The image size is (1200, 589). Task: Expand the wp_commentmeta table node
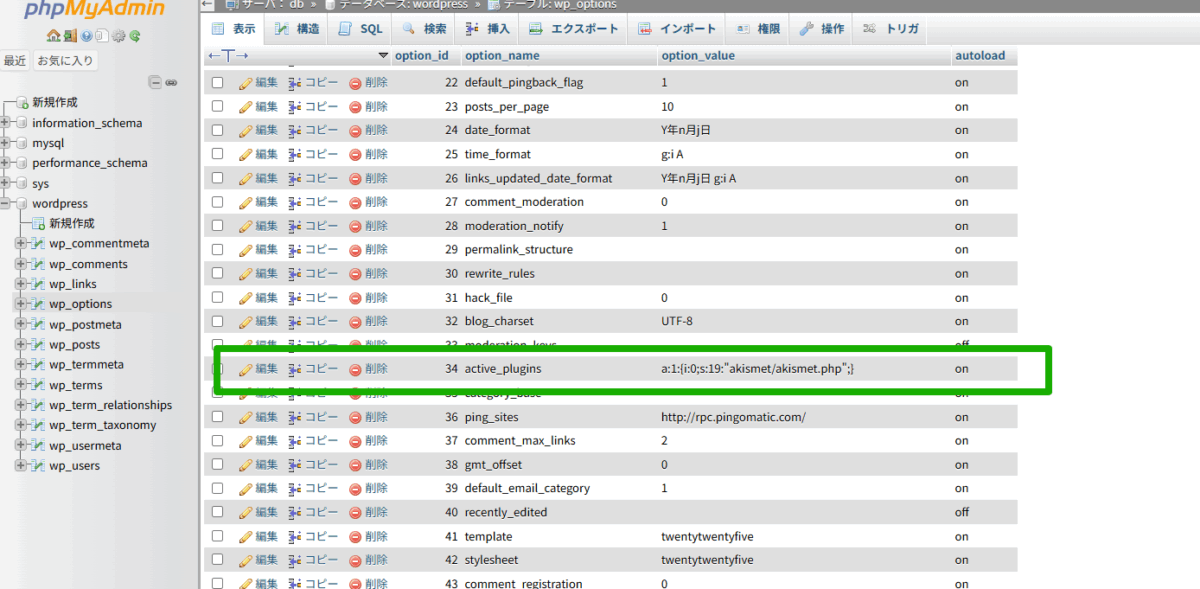click(x=20, y=244)
